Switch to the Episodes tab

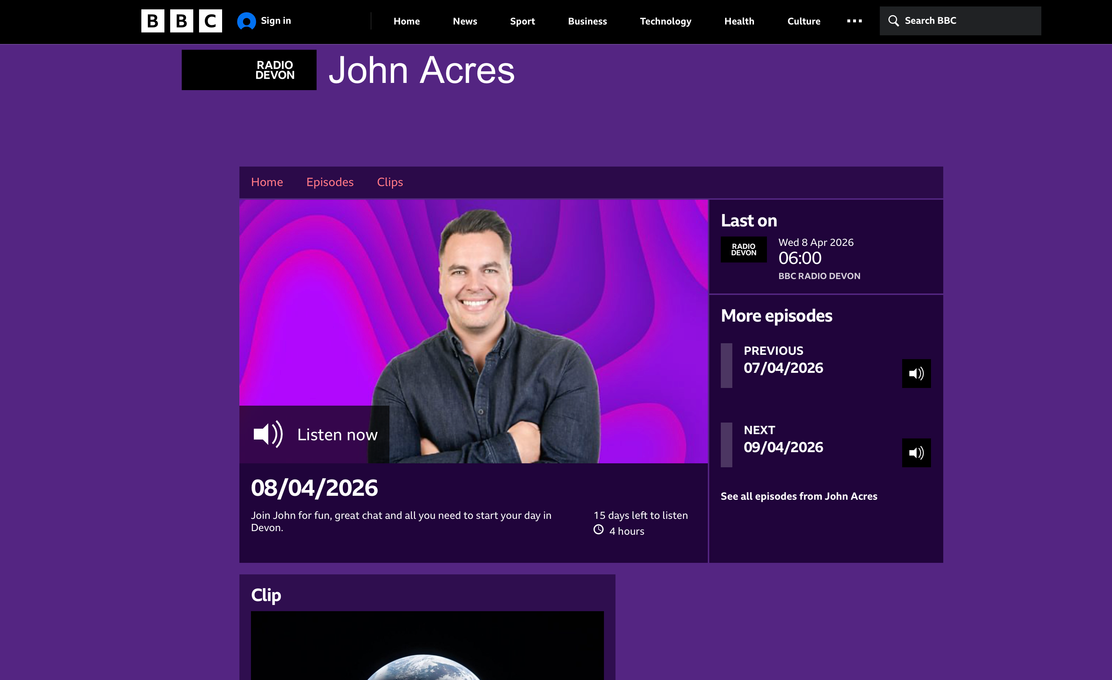[330, 182]
